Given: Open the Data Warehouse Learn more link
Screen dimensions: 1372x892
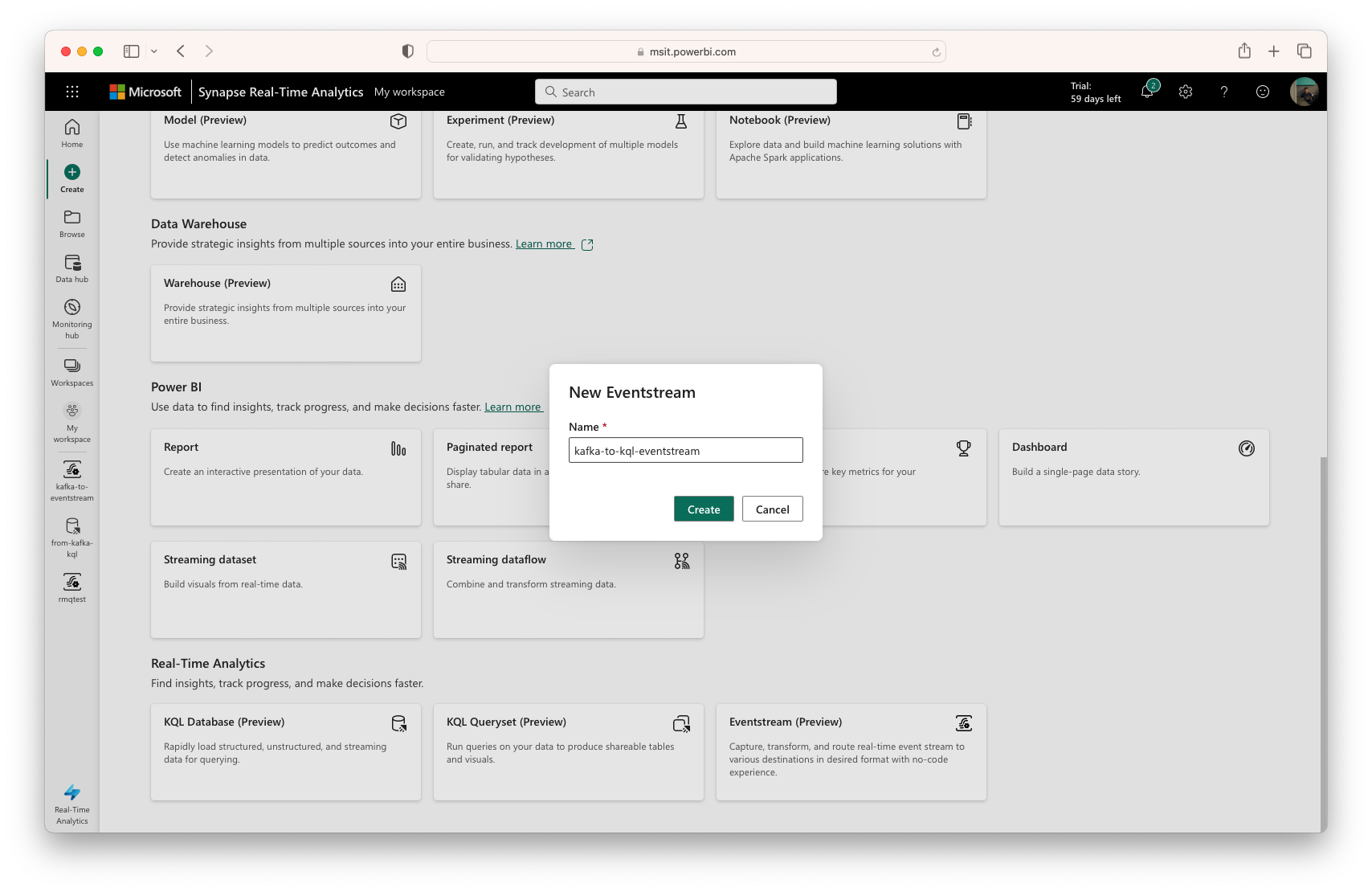Looking at the screenshot, I should click(544, 243).
